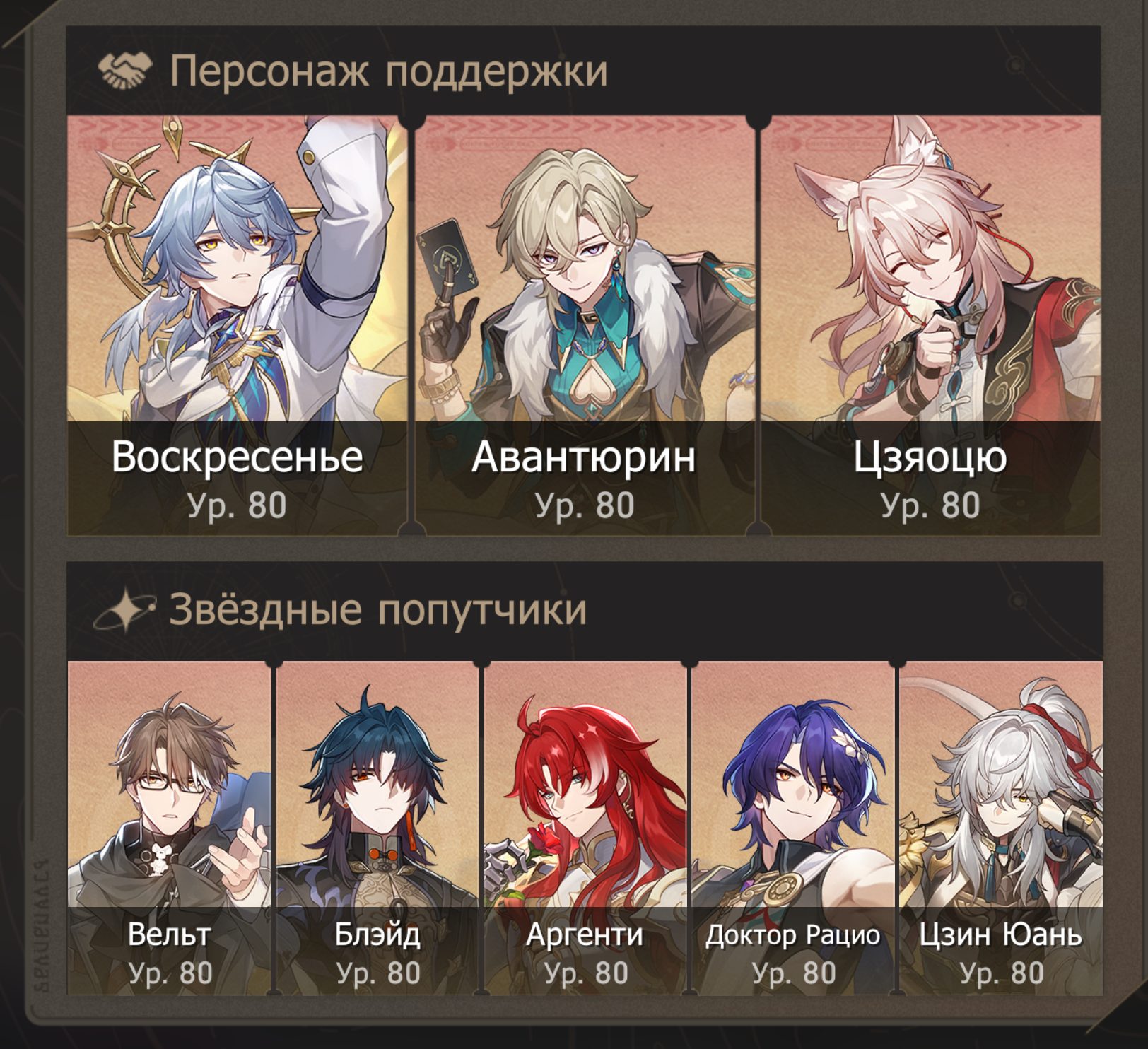Select the Доктор Рацио companion portrait
The image size is (1148, 1049).
[793, 828]
